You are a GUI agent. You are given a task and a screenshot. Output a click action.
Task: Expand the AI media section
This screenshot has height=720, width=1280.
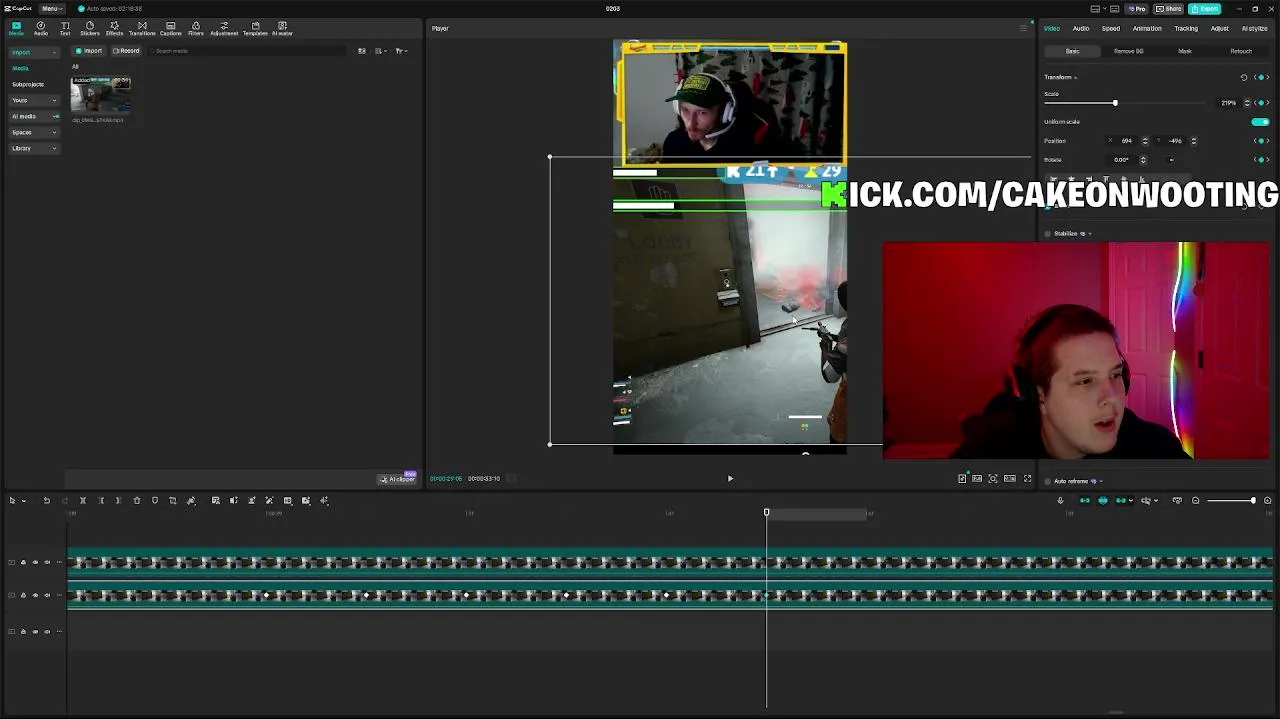pos(33,116)
